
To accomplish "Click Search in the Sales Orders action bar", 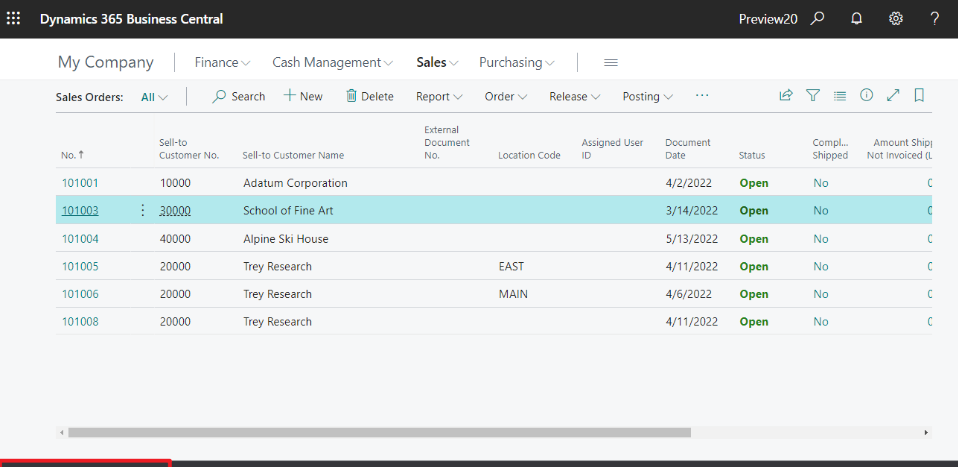I will click(238, 96).
